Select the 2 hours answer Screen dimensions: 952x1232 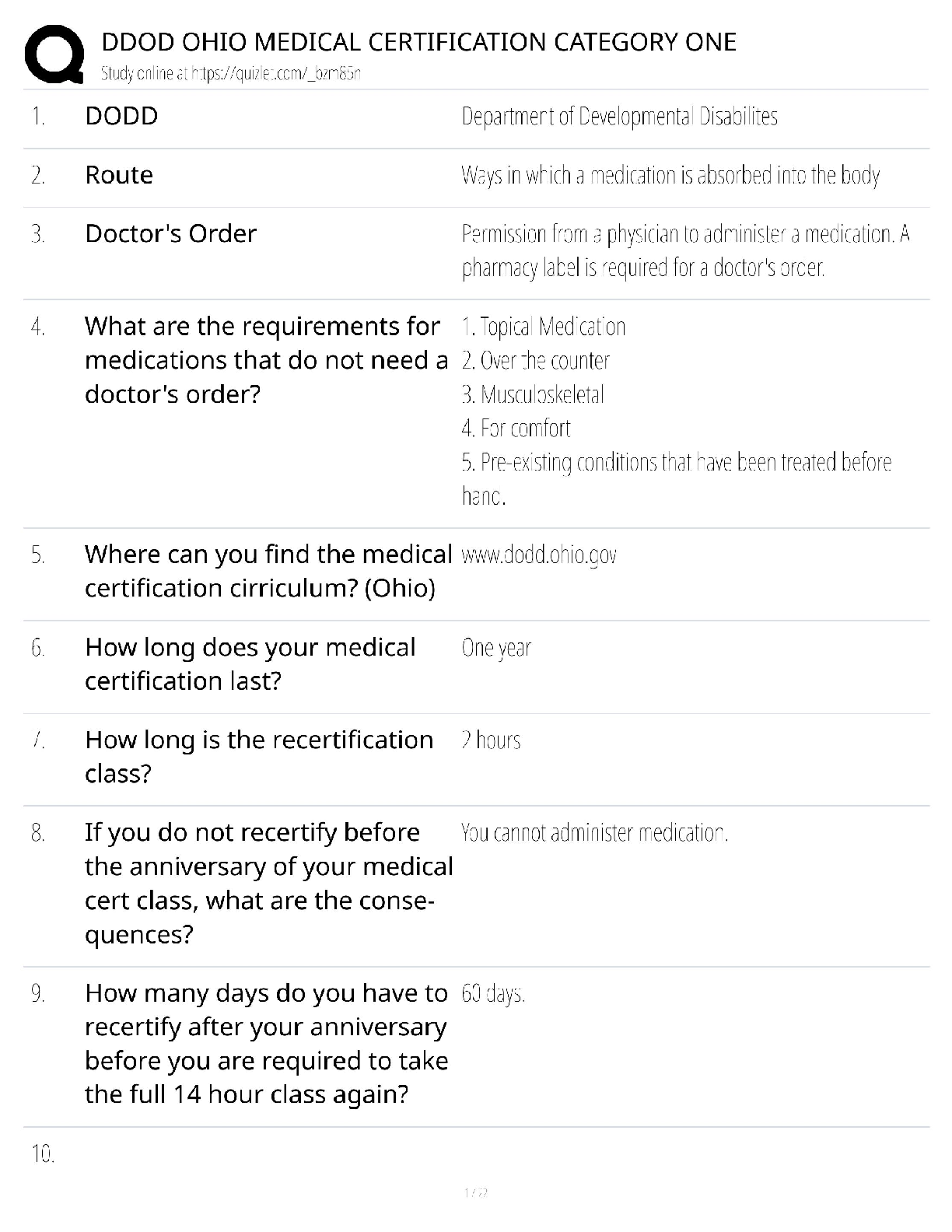pos(491,740)
